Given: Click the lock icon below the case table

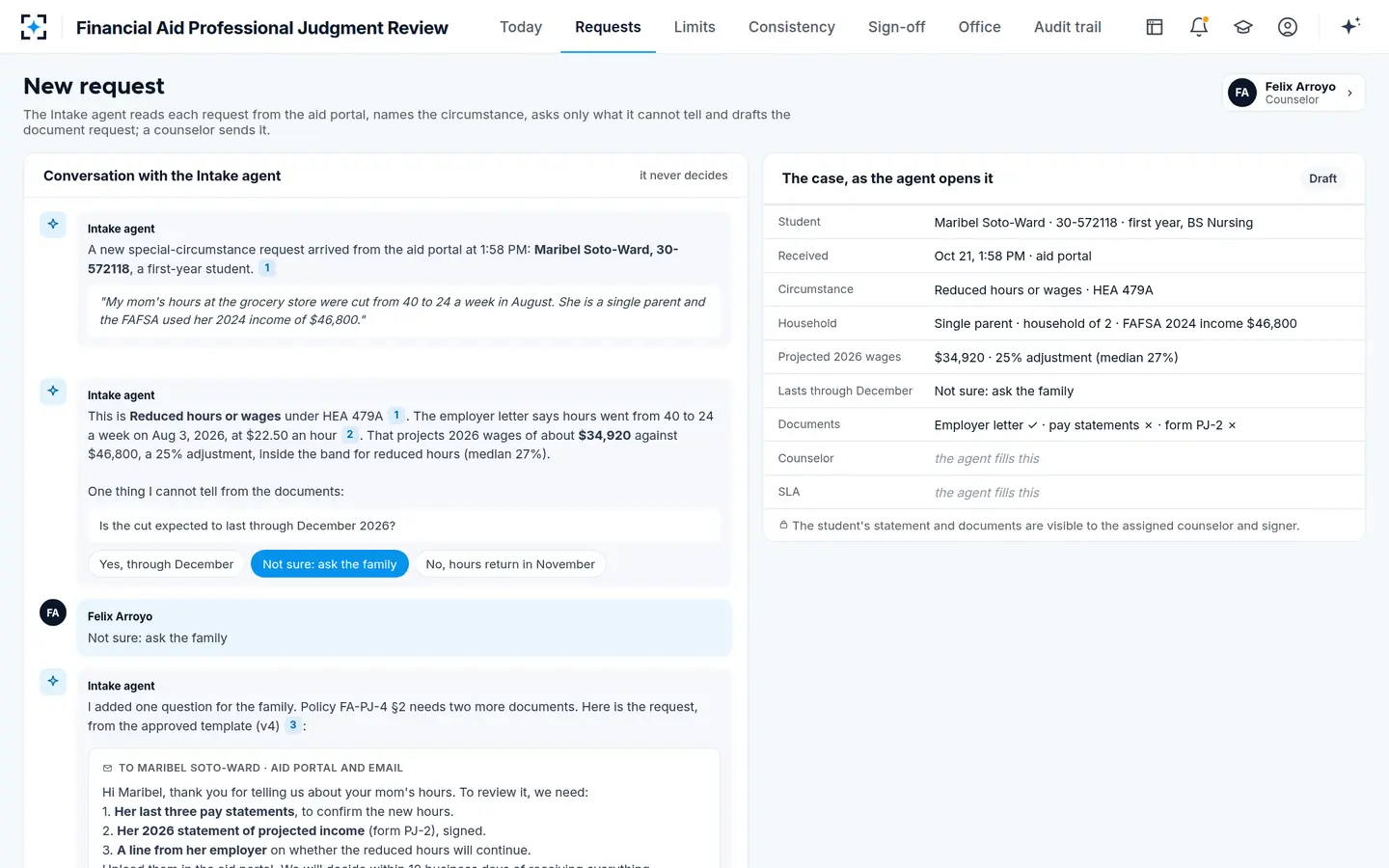Looking at the screenshot, I should click(x=783, y=526).
